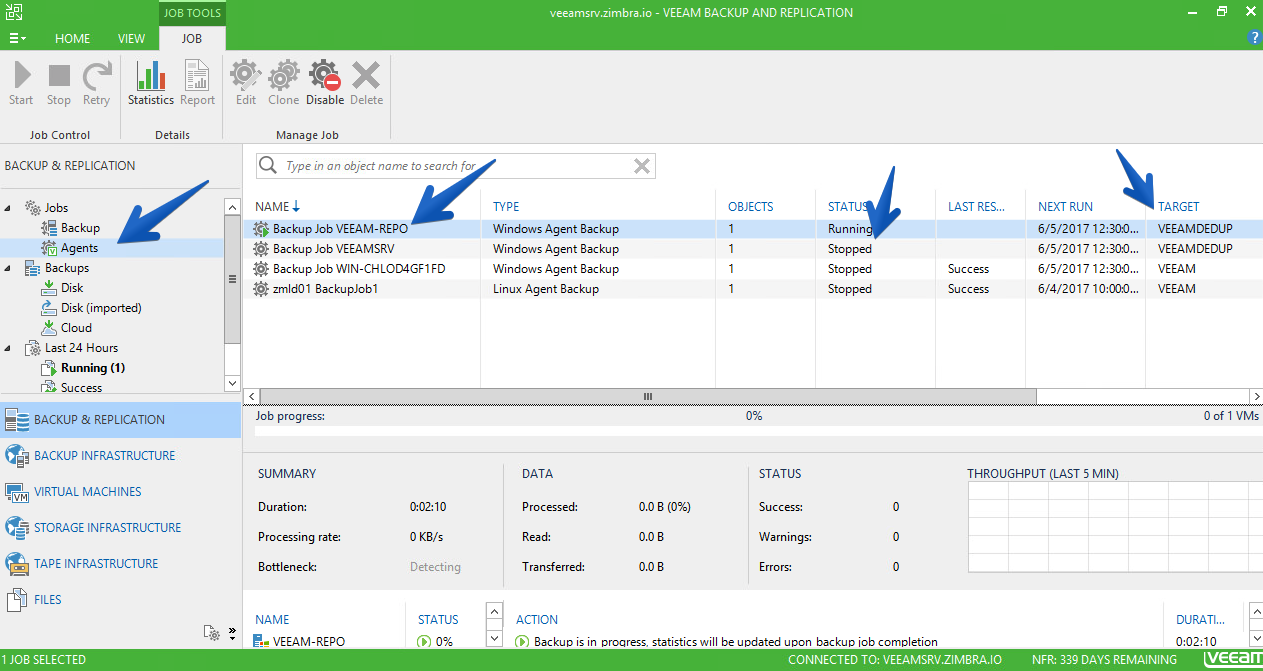1263x671 pixels.
Task: Select Backup Job WIN-CHLOD4GF1FD row name
Action: (x=359, y=269)
